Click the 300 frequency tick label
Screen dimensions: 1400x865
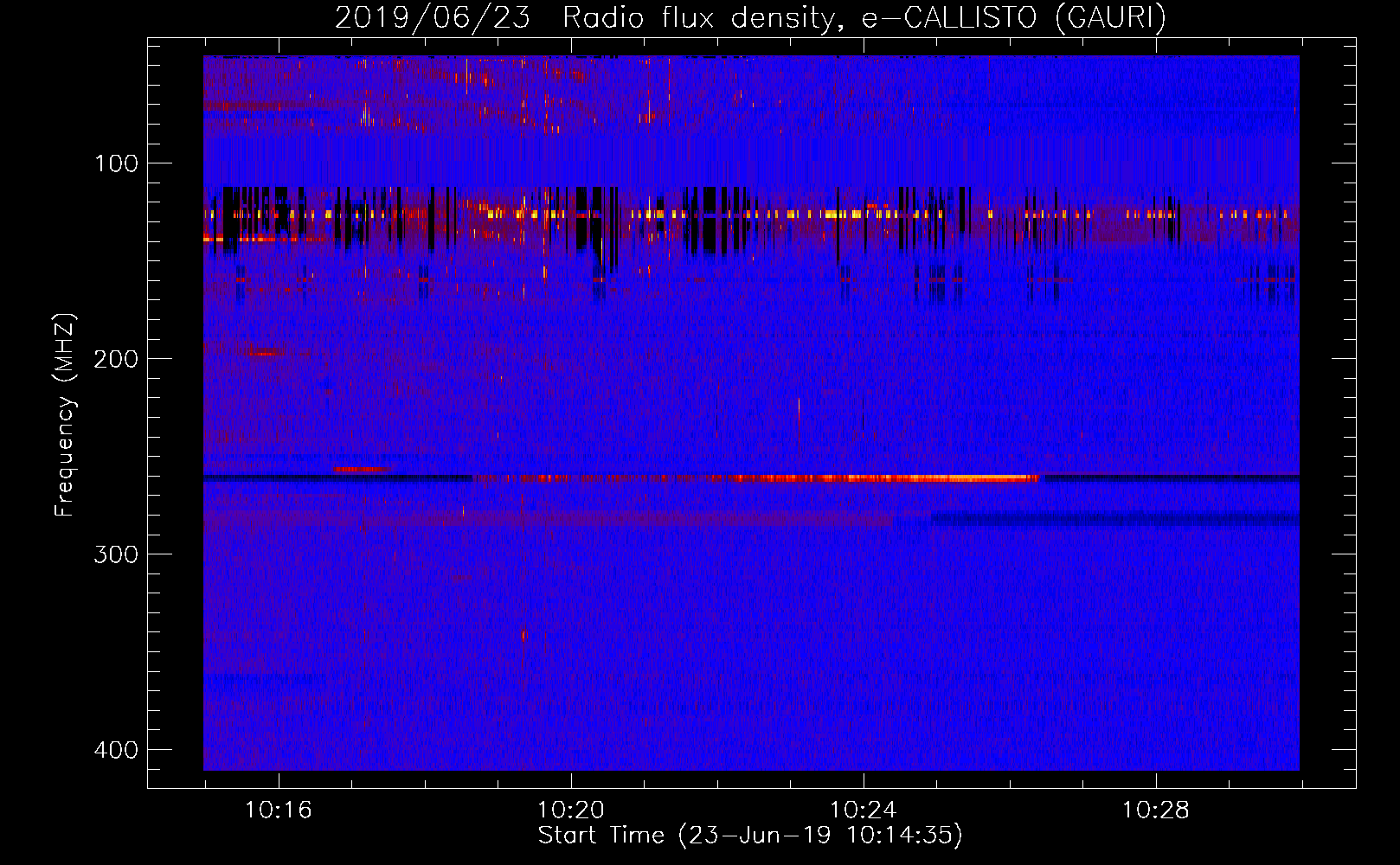coord(116,554)
